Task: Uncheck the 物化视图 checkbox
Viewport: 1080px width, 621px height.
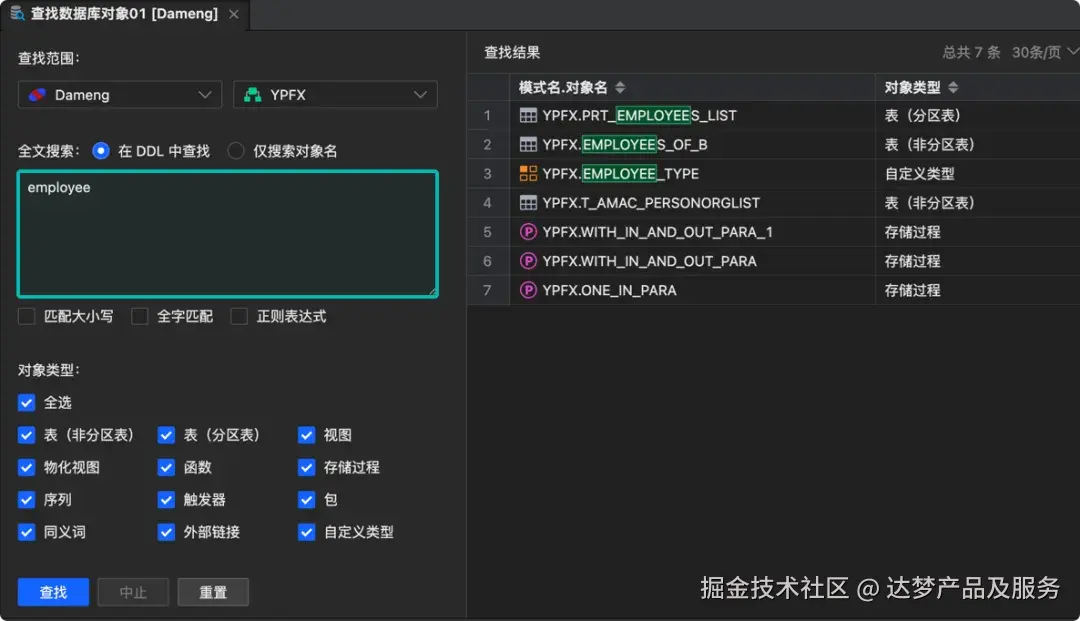Action: (26, 467)
